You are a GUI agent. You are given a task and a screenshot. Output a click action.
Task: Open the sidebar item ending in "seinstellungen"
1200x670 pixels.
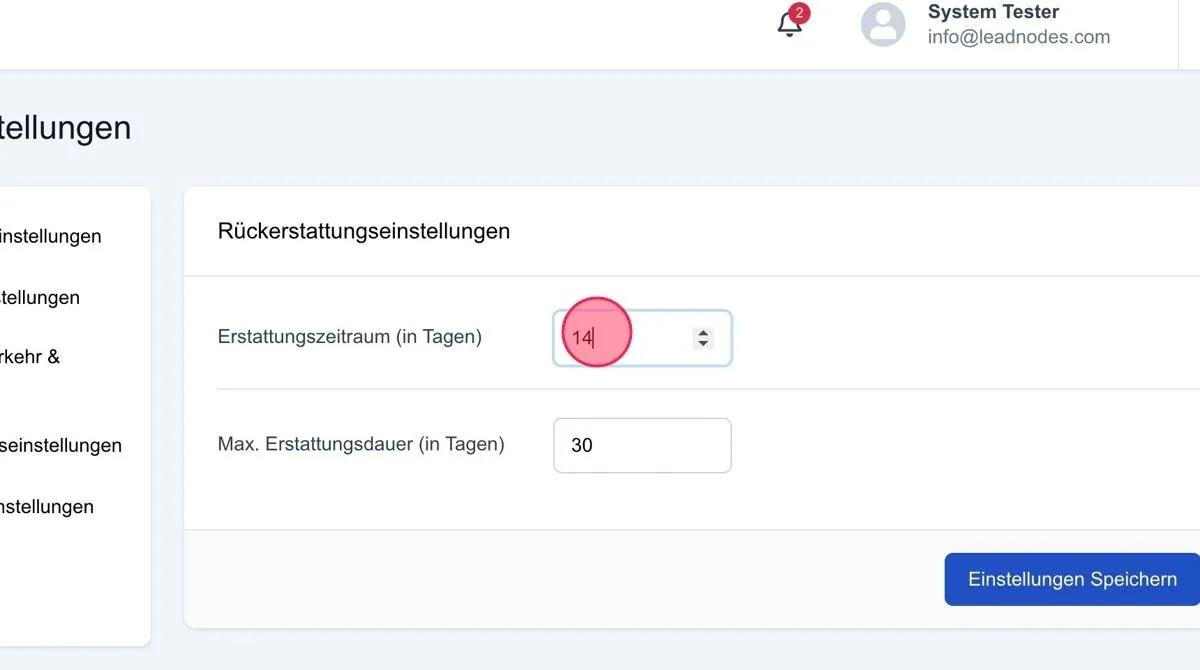coord(61,445)
